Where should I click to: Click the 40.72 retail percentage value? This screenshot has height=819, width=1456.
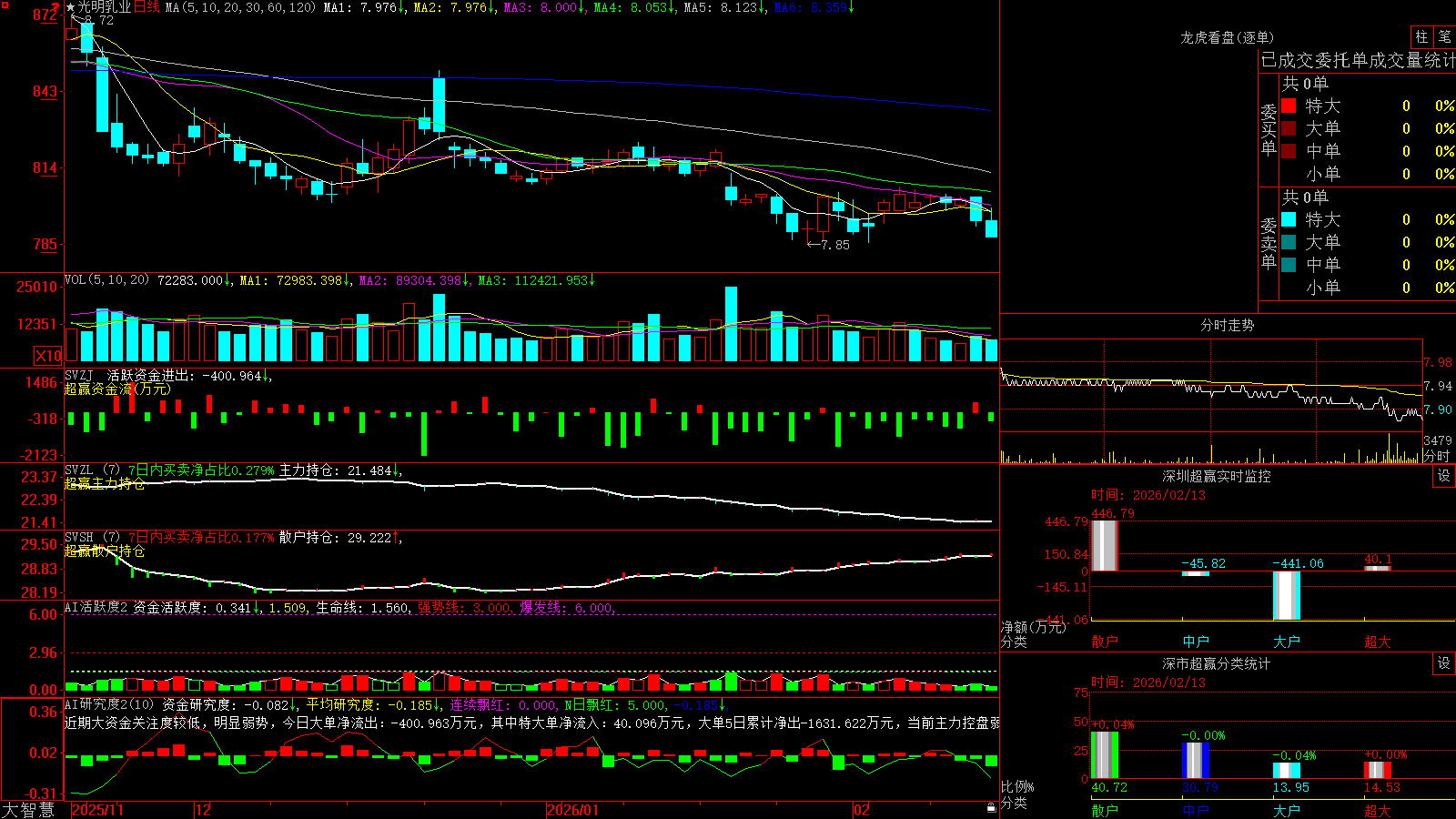(1109, 787)
